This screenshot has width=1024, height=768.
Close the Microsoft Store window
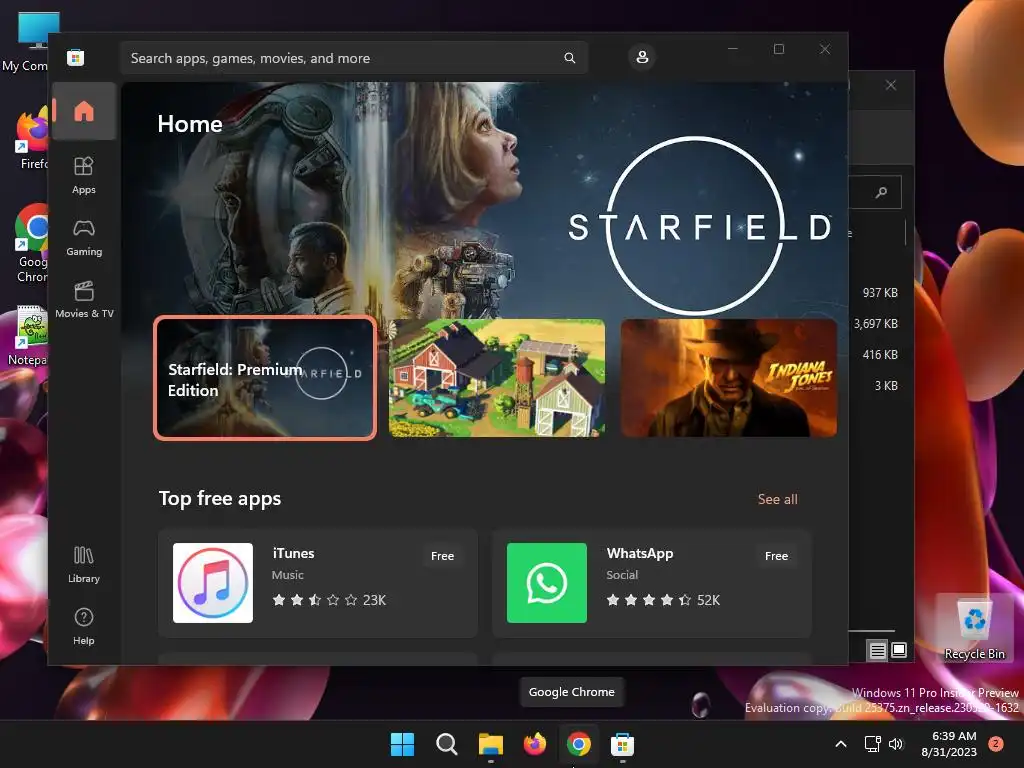[x=825, y=49]
